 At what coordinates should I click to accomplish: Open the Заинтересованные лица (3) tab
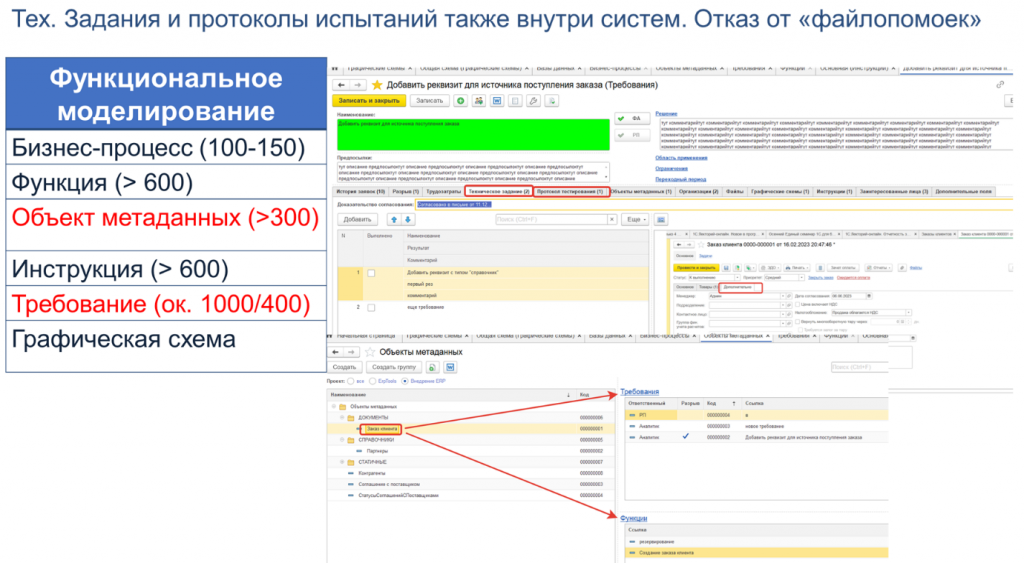click(893, 191)
